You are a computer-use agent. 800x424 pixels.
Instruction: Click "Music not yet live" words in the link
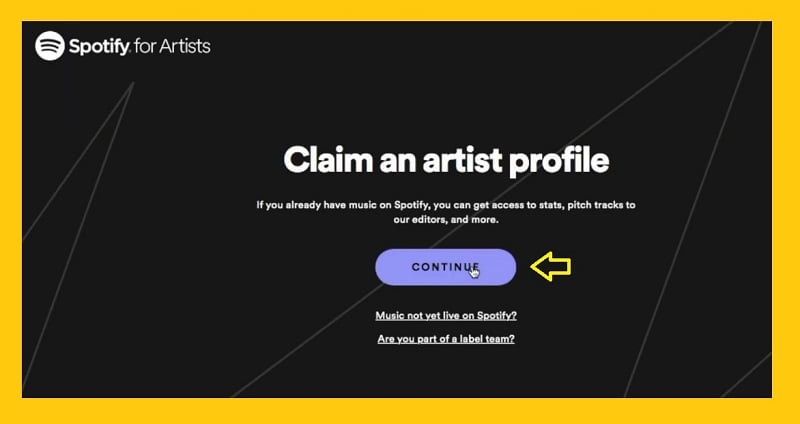413,315
